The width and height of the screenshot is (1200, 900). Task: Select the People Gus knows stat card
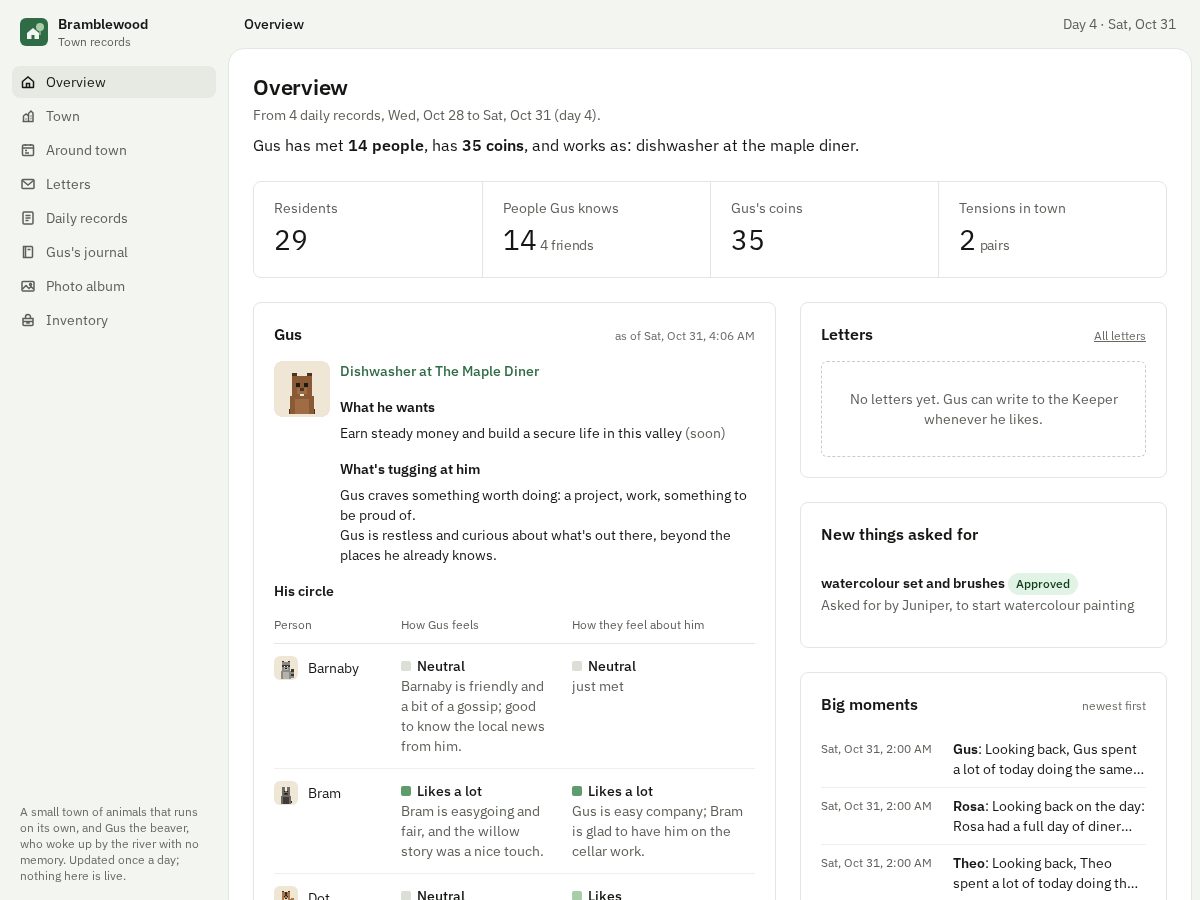[596, 229]
